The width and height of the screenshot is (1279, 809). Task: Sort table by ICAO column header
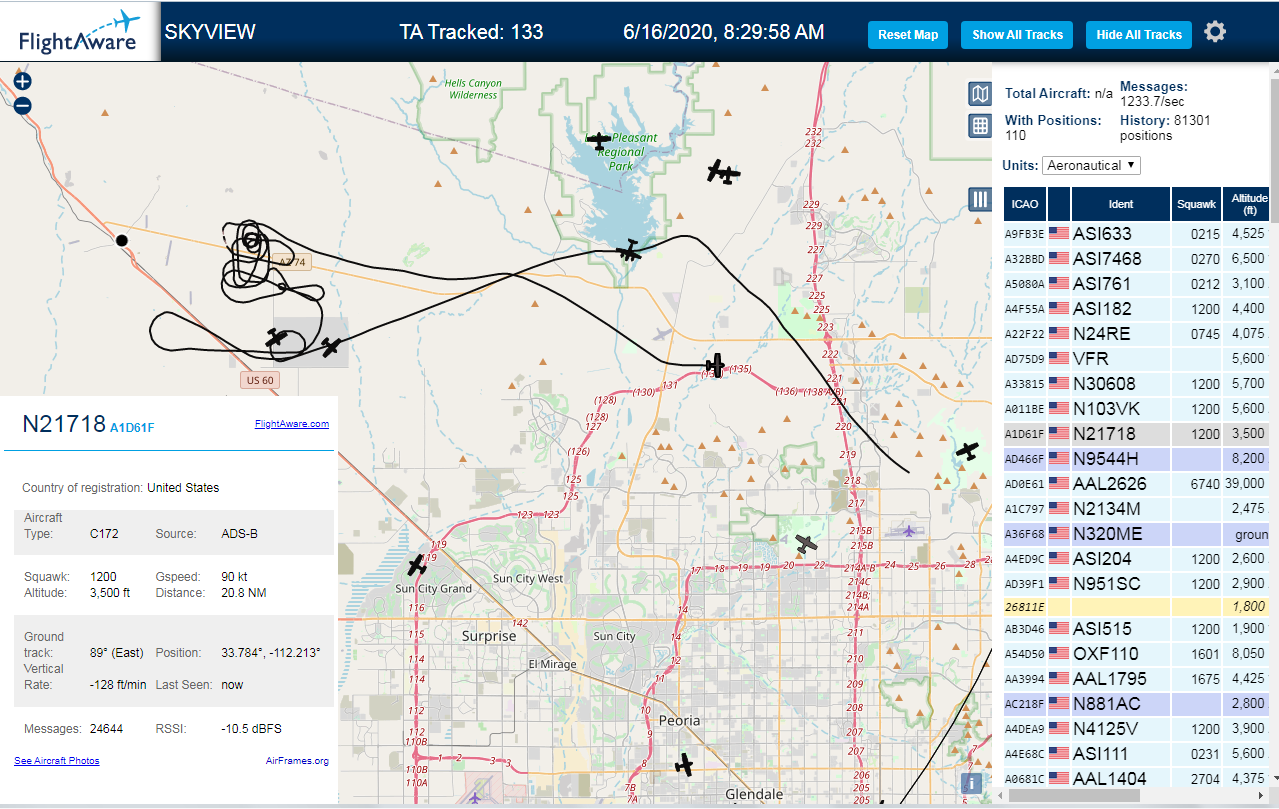1025,204
